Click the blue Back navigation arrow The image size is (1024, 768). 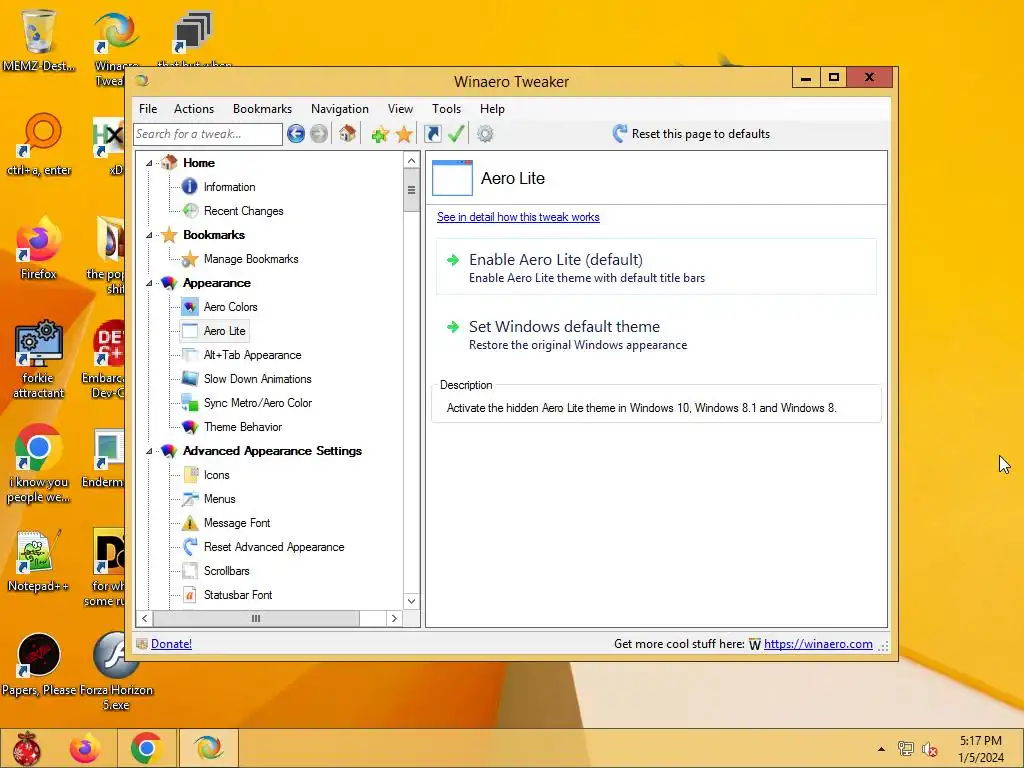pyautogui.click(x=296, y=134)
